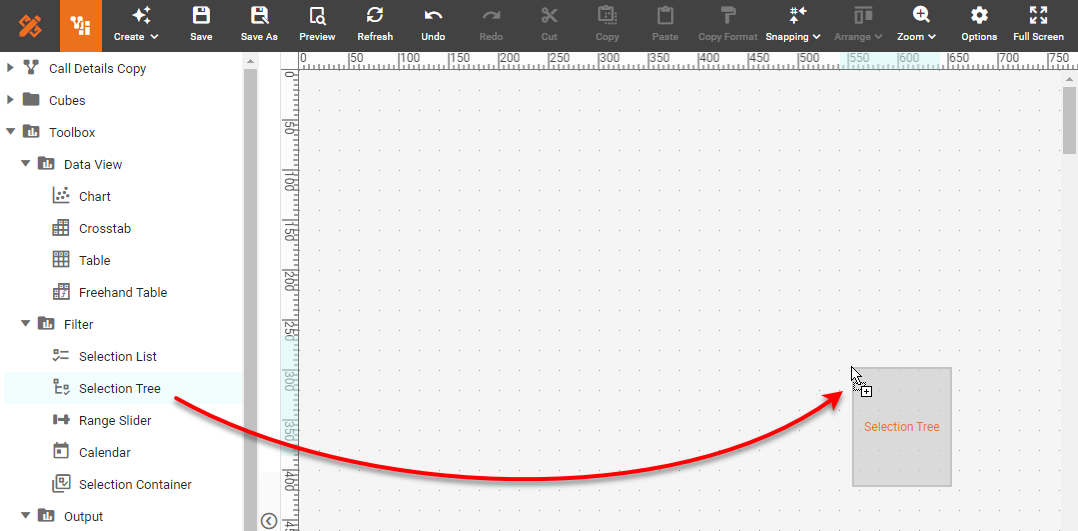Open the Snapping dropdown
This screenshot has width=1078, height=531.
[793, 25]
